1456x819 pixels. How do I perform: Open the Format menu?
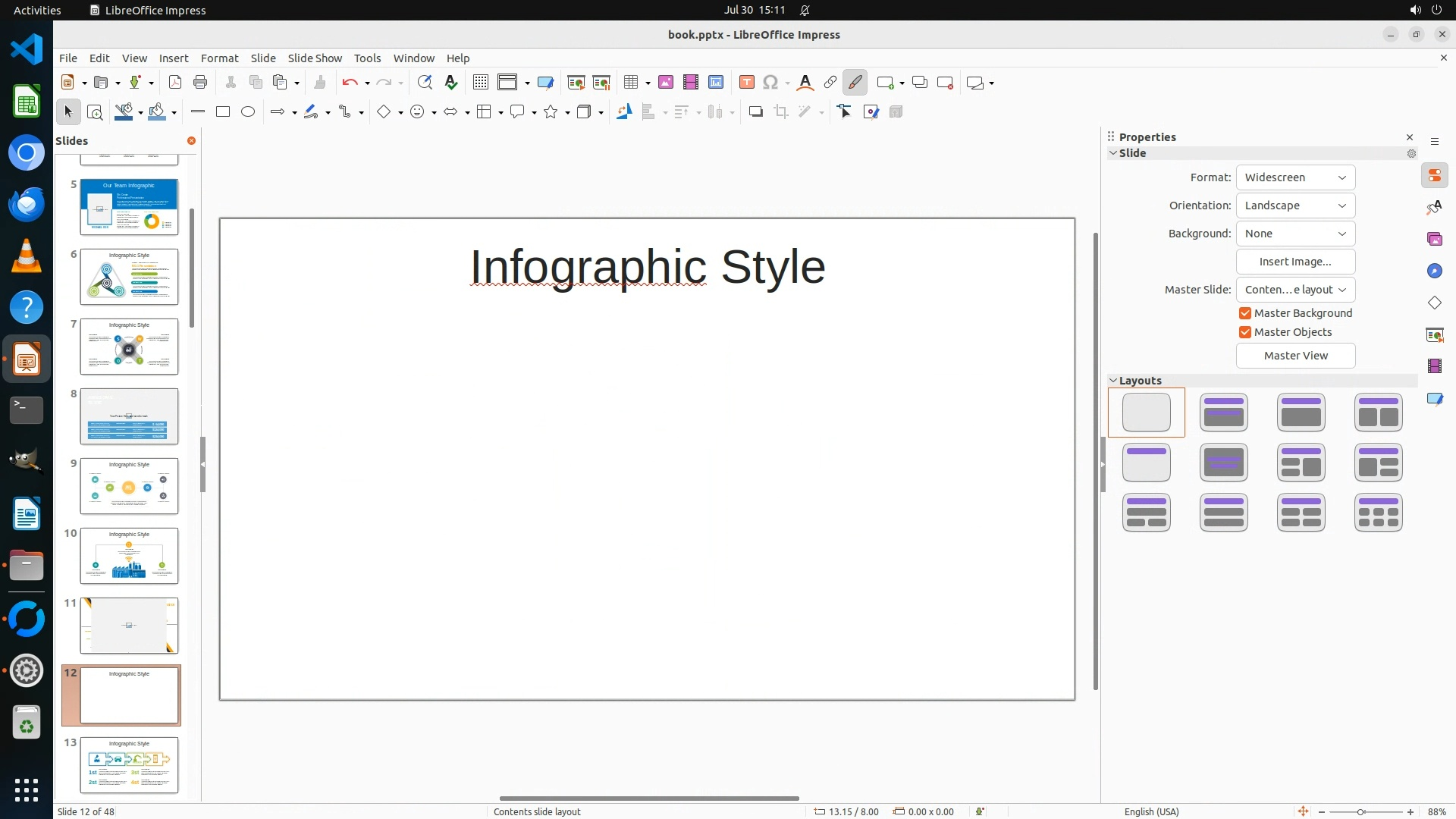[x=219, y=58]
